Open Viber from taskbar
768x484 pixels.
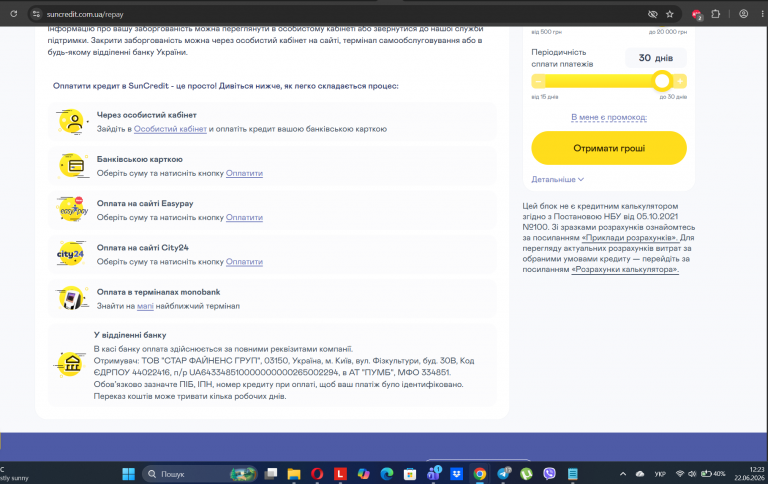(550, 474)
